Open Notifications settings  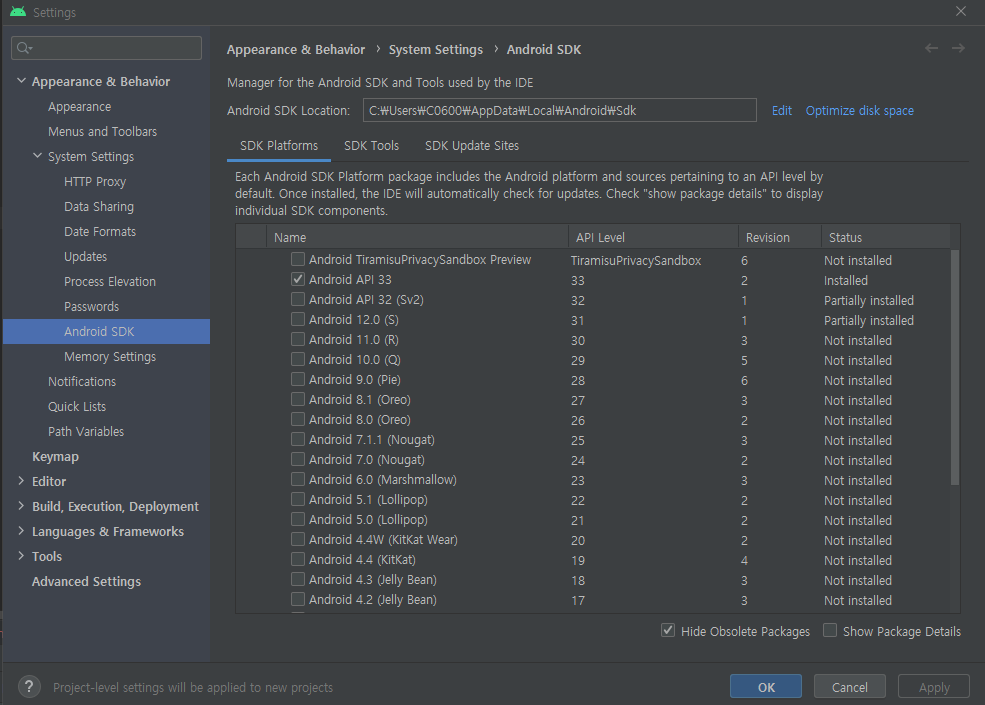pyautogui.click(x=82, y=381)
